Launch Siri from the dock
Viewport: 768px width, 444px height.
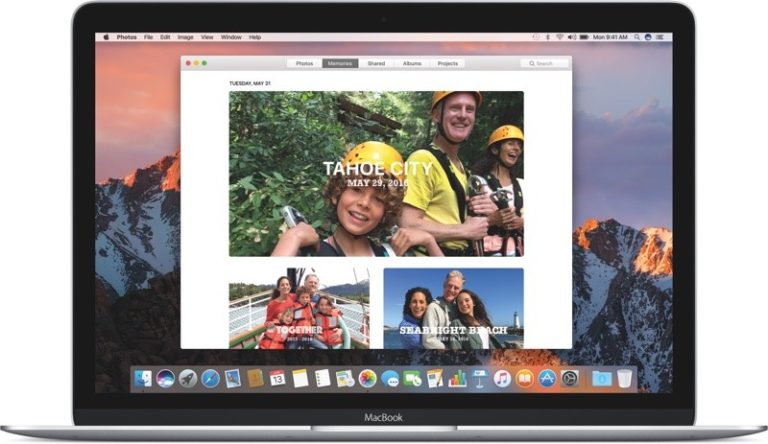point(166,379)
